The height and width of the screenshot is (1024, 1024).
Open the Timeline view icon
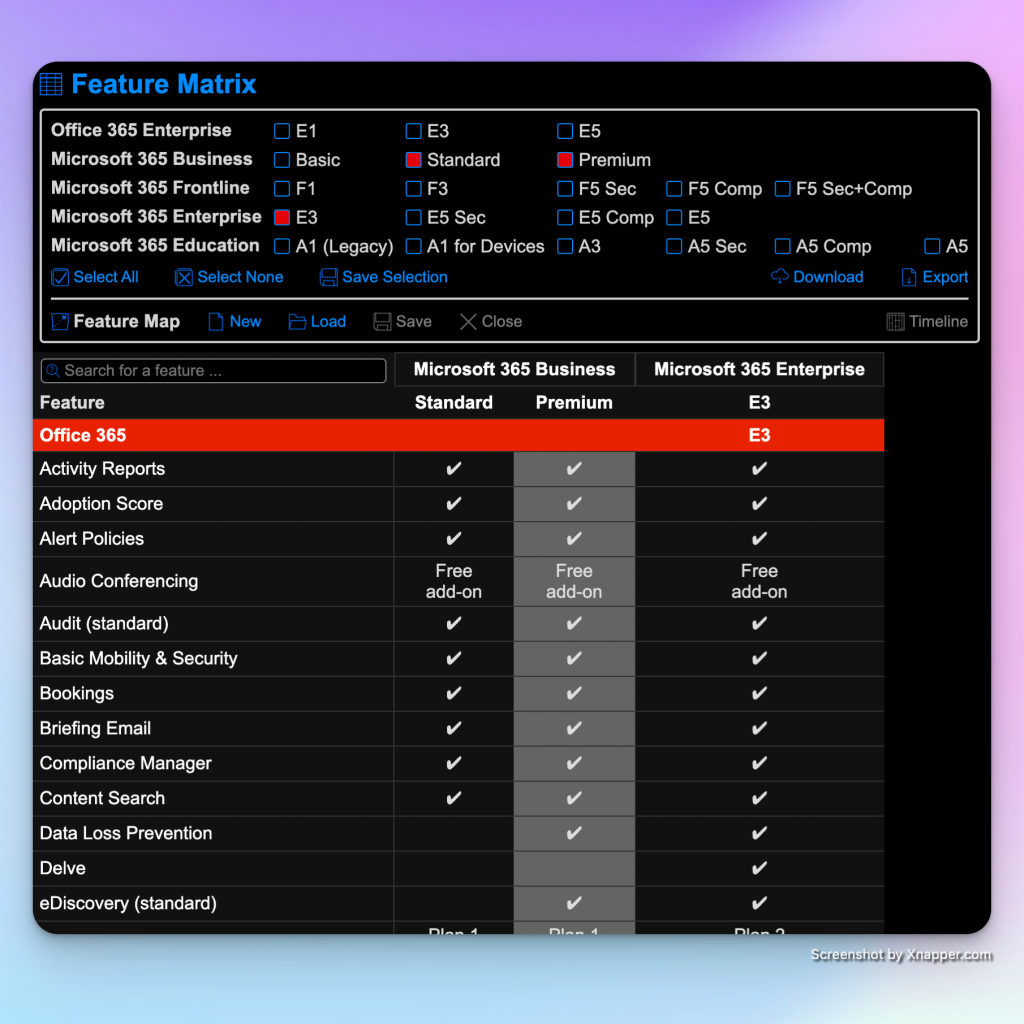pos(896,322)
